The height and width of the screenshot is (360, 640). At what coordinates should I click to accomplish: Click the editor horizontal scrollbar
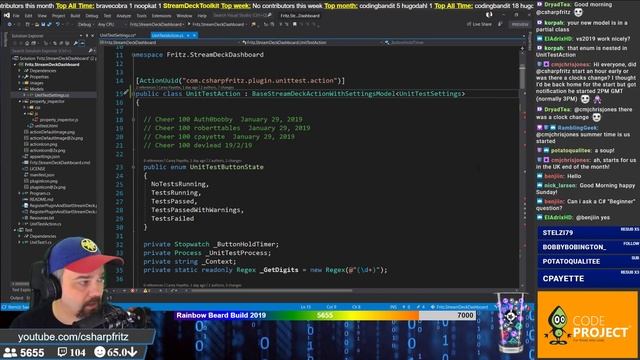(x=271, y=291)
